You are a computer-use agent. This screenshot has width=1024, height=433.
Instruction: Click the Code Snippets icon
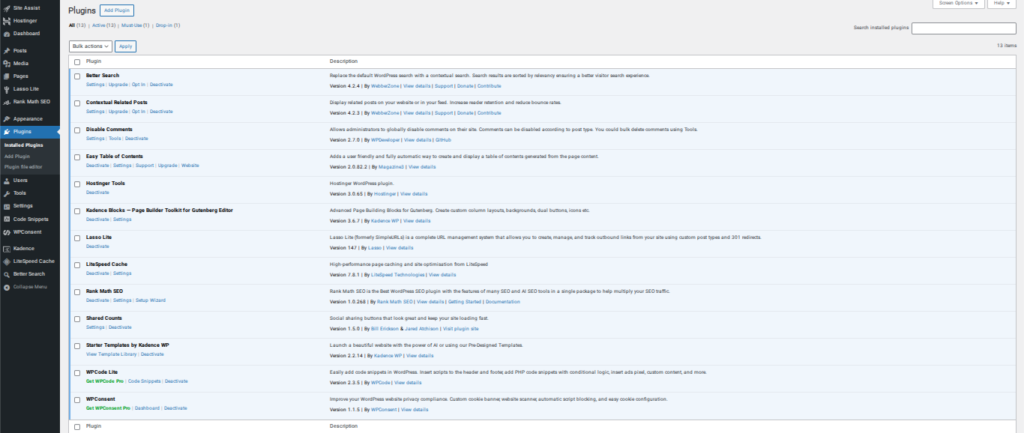pos(7,219)
